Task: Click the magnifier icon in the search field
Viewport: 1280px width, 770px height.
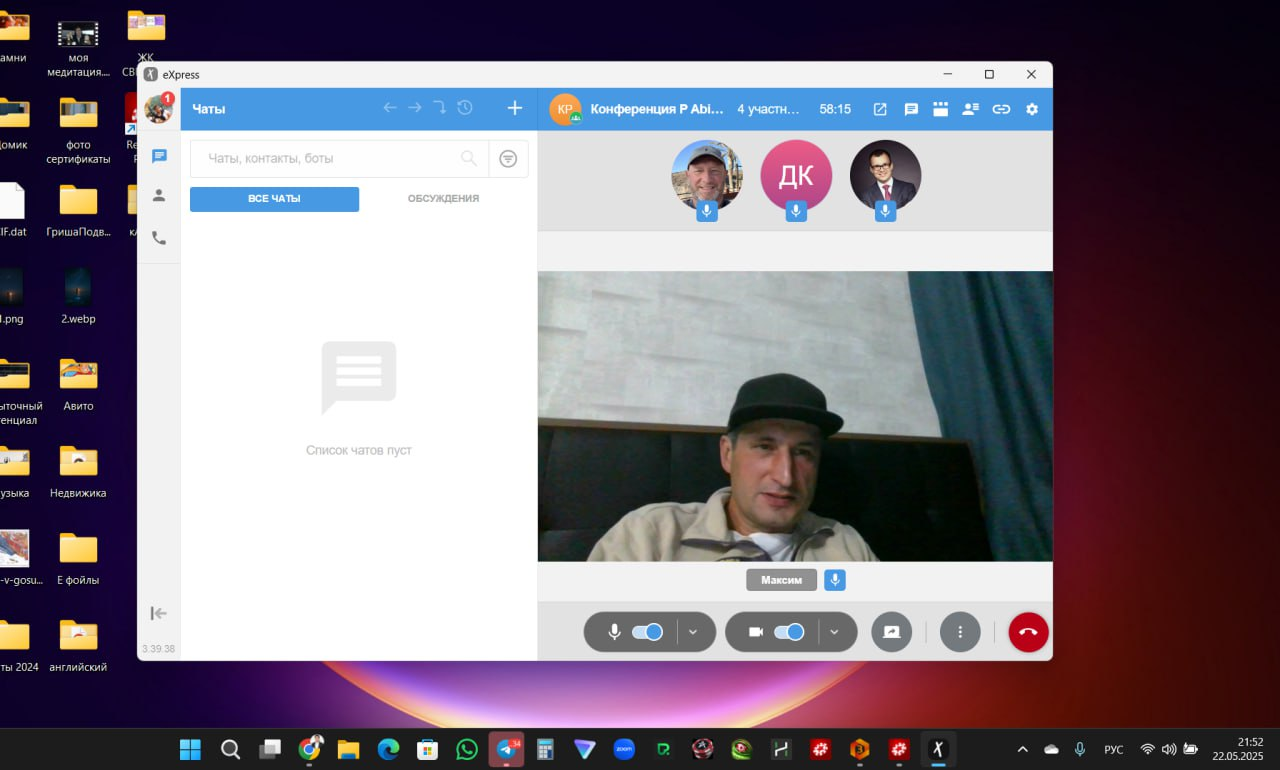Action: click(x=469, y=158)
